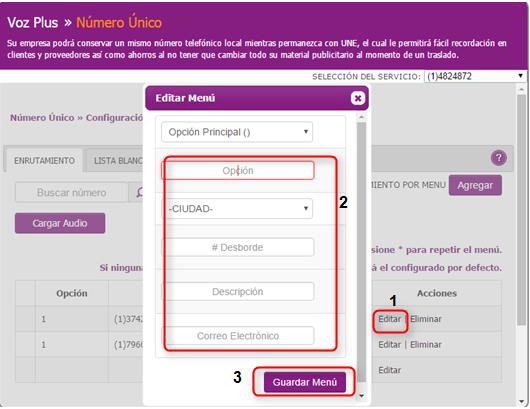
Task: Open the Selección del Servicio dropdown
Action: coord(475,76)
